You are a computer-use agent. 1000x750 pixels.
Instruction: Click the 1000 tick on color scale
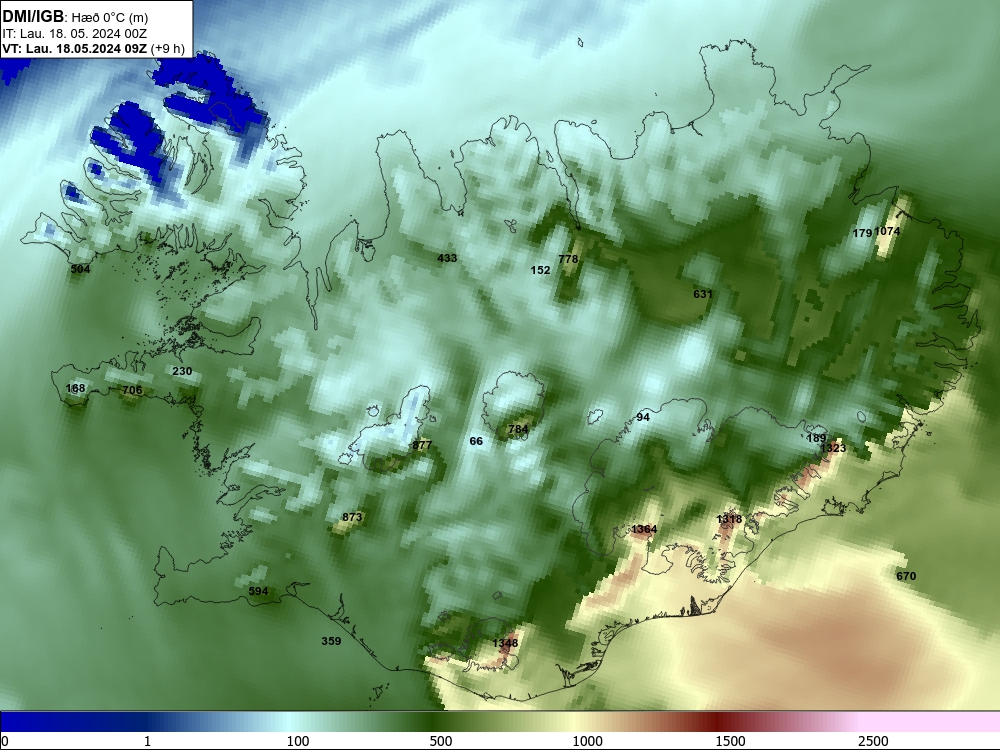point(587,741)
